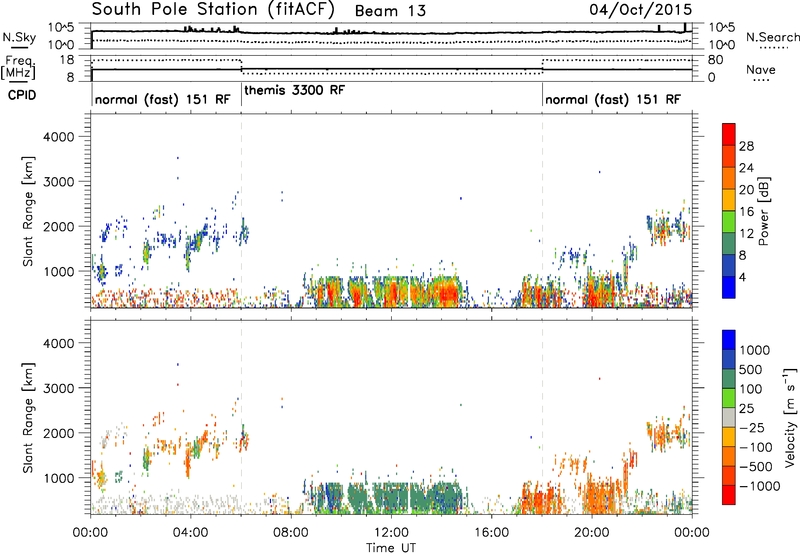The image size is (800, 554).
Task: Click the 'Power [dB]' colorbar title
Action: click(763, 211)
